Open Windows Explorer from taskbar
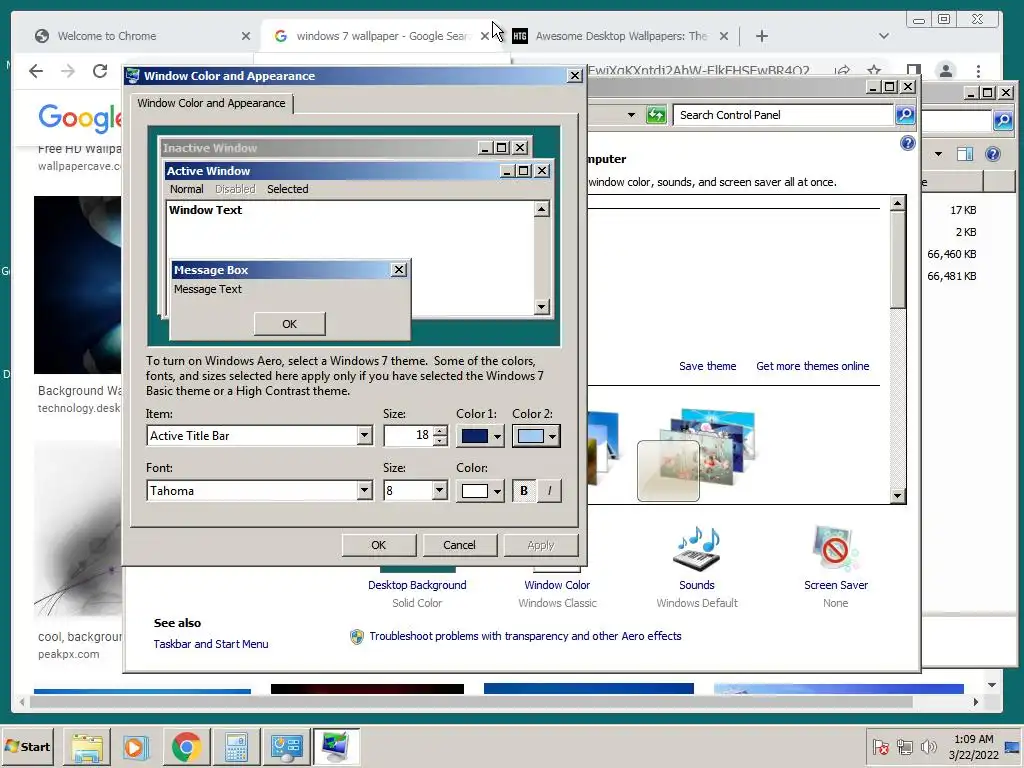Image resolution: width=1024 pixels, height=768 pixels. pos(87,747)
